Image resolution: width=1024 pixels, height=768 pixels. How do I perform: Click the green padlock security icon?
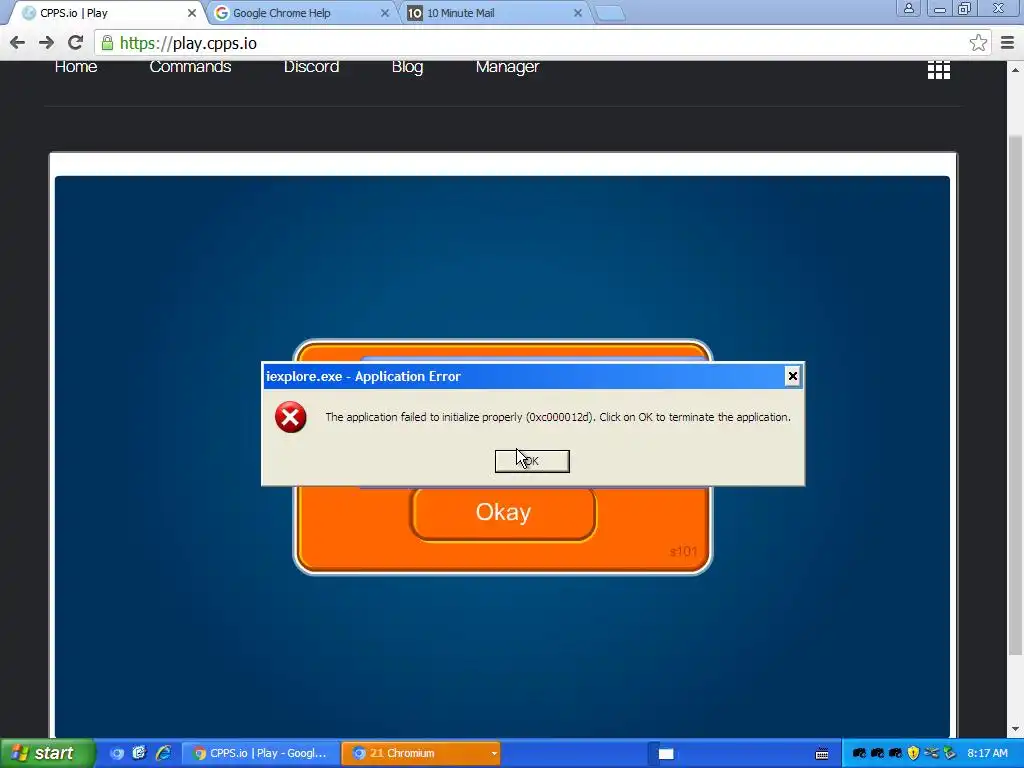coord(108,43)
